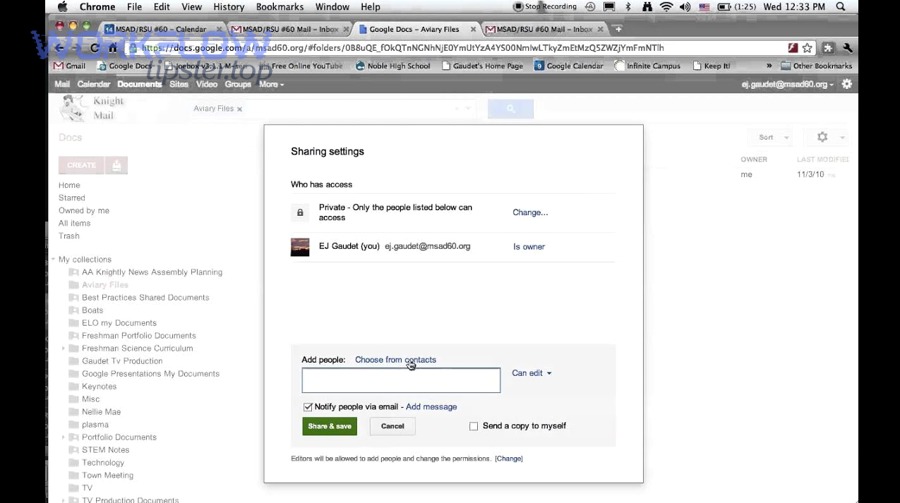
Task: Click the blue search button
Action: pyautogui.click(x=511, y=109)
